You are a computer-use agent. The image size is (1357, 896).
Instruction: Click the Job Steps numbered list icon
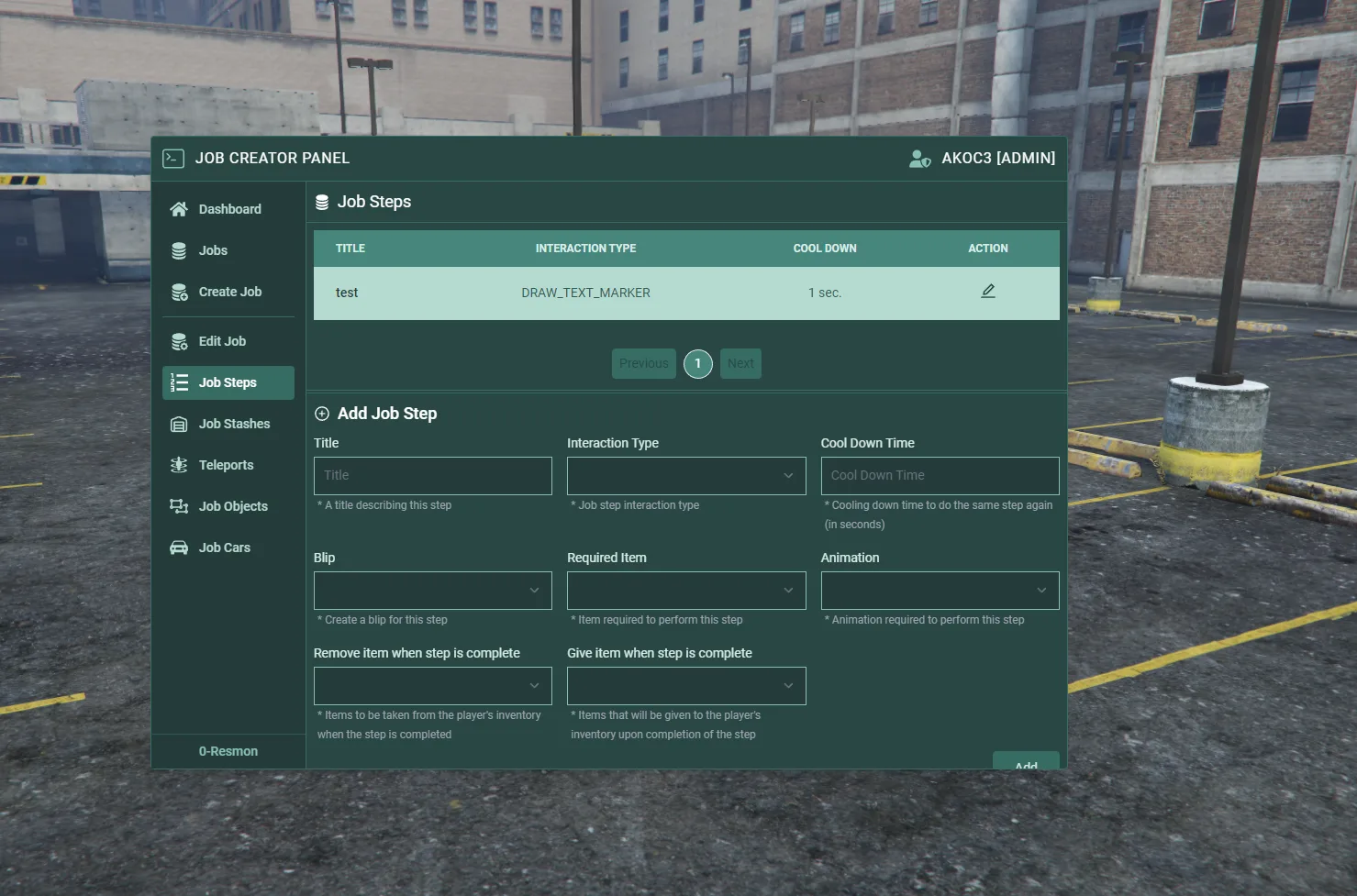(x=180, y=382)
